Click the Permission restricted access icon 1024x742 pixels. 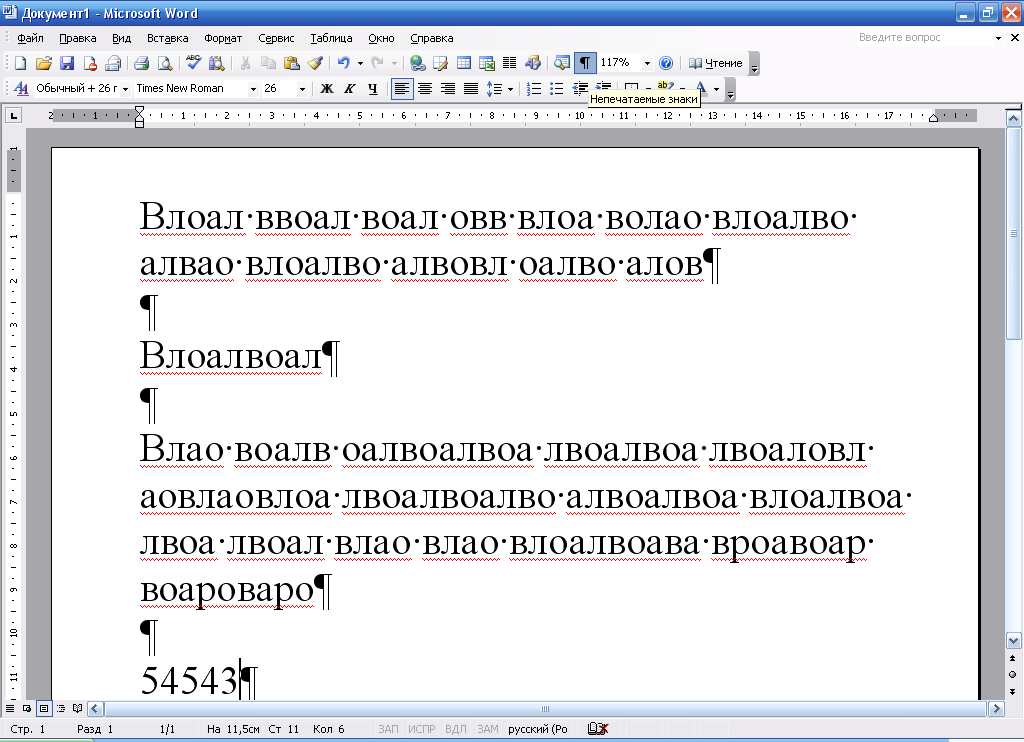(x=90, y=63)
